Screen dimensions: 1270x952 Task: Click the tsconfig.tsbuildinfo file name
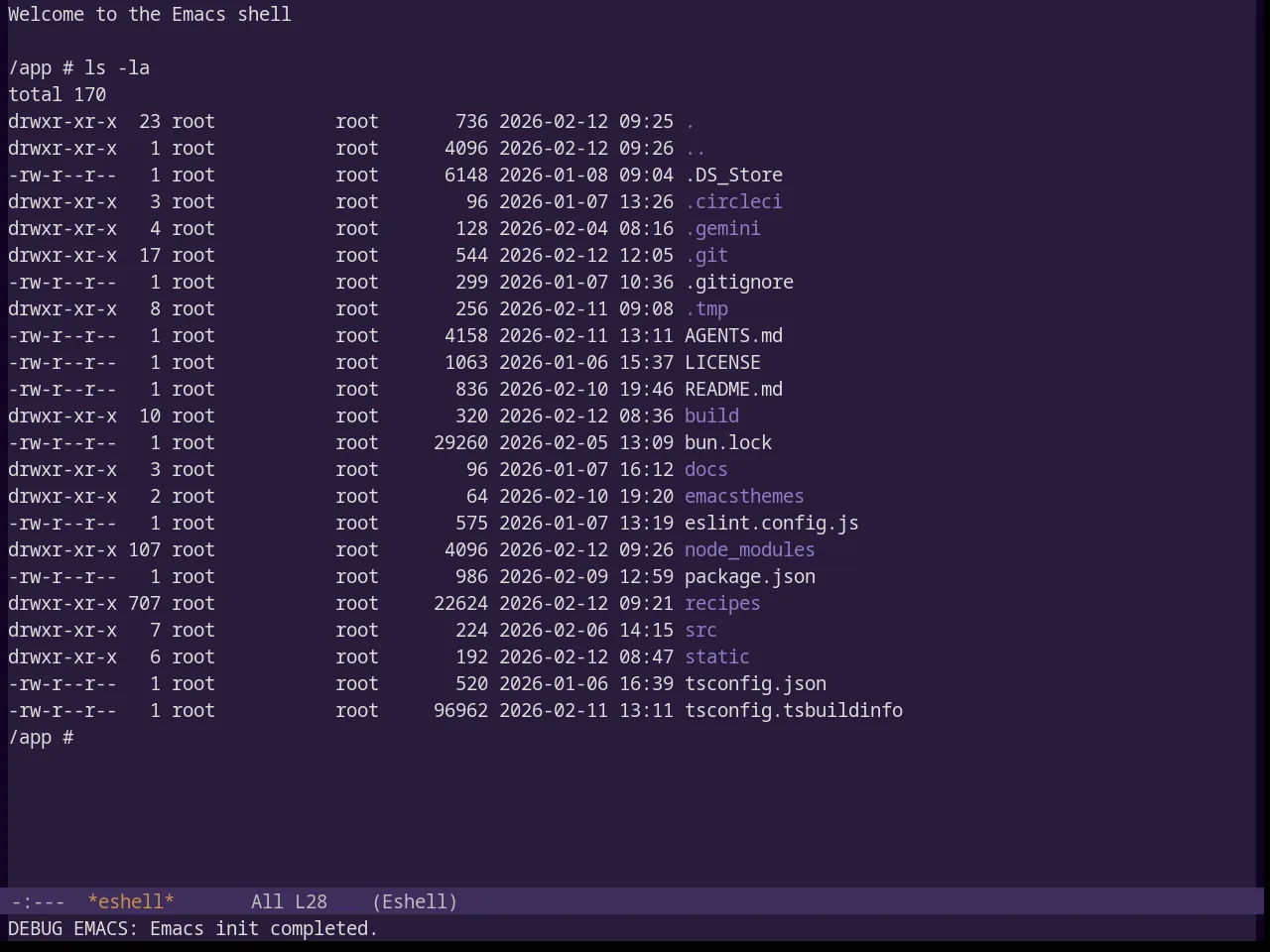(794, 710)
